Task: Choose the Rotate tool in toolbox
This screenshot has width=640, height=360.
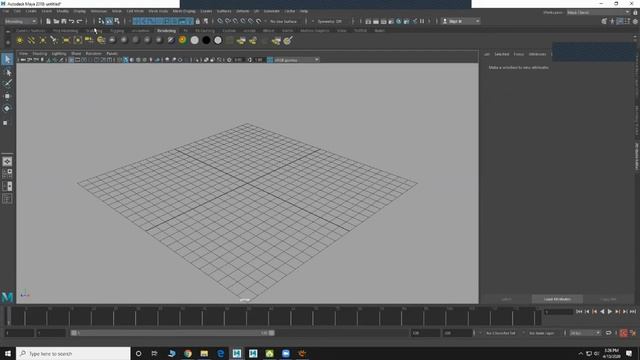Action: 7,109
